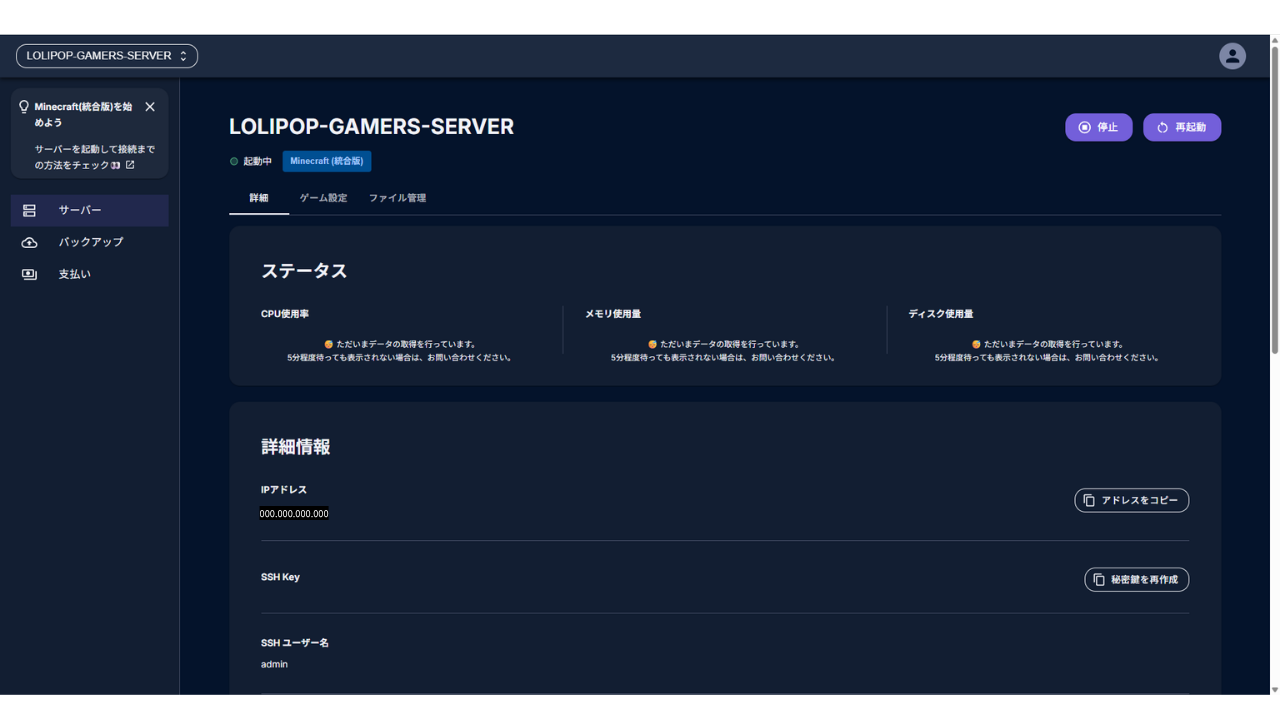Open the user account avatar menu
This screenshot has height=720, width=1280.
click(x=1232, y=56)
